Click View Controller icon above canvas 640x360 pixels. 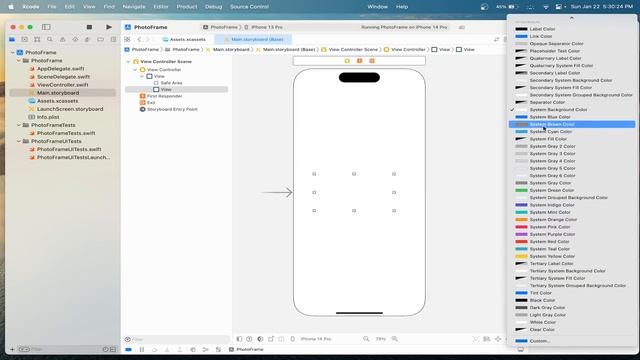[x=347, y=61]
